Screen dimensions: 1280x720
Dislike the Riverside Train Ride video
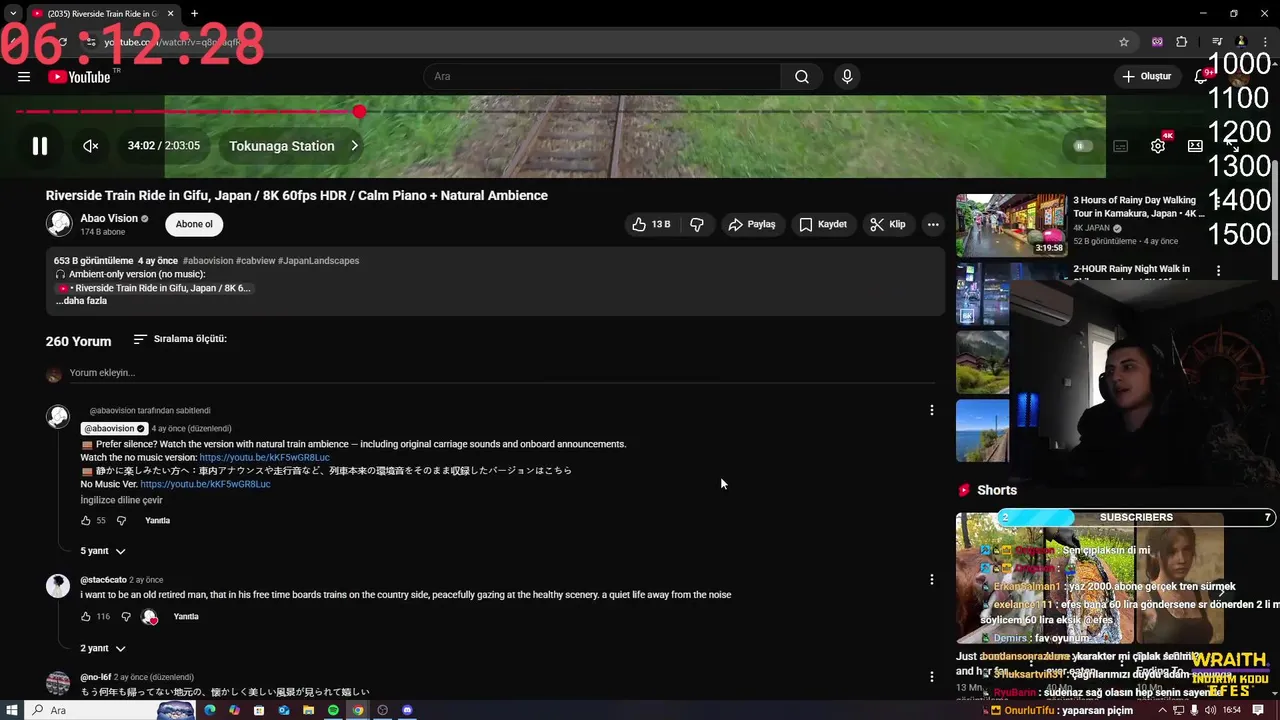(697, 225)
